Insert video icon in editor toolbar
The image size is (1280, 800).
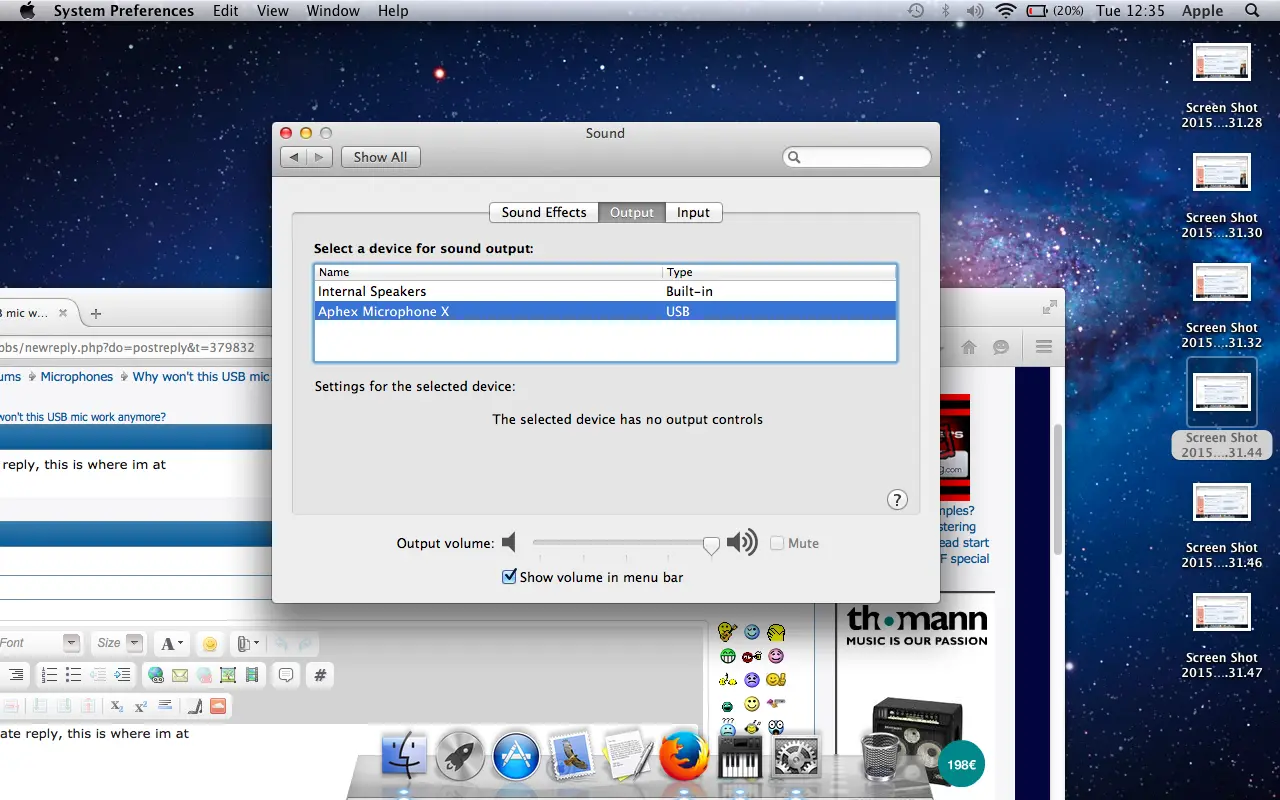point(252,675)
